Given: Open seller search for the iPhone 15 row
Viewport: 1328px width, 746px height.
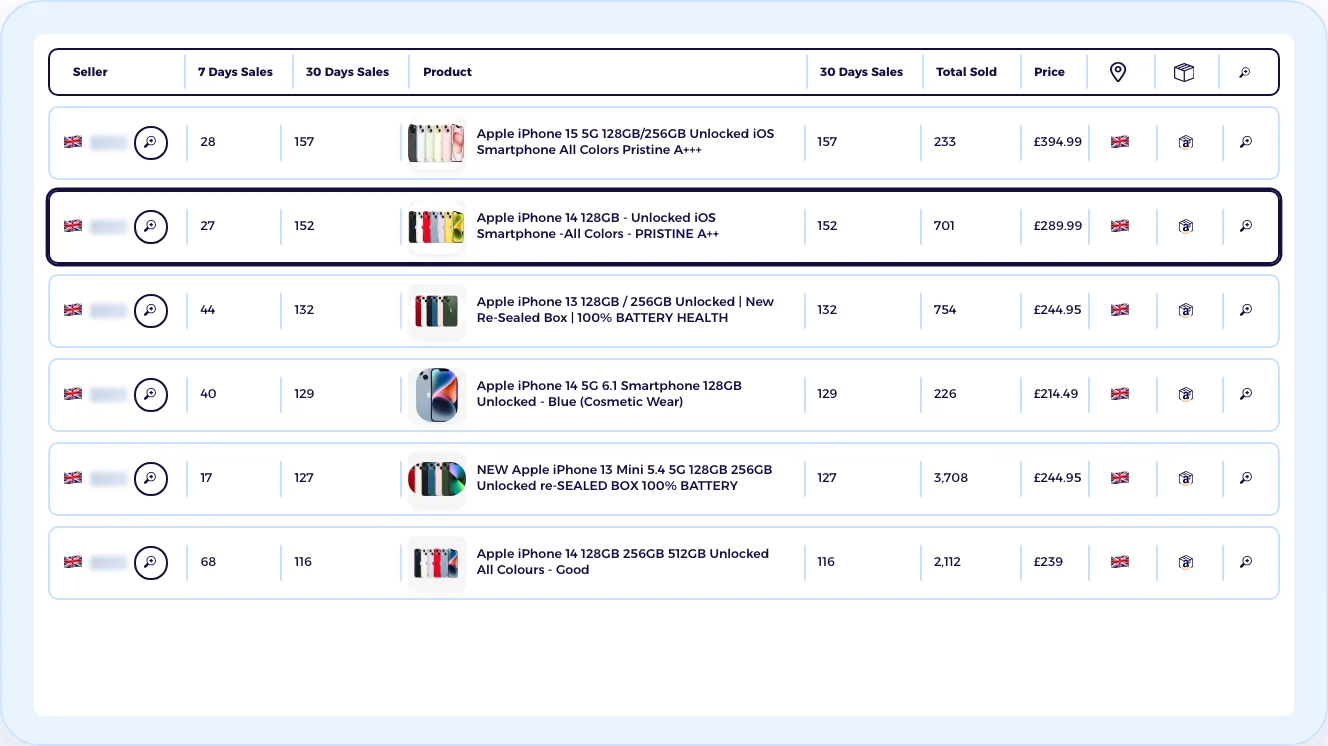Looking at the screenshot, I should click(151, 142).
